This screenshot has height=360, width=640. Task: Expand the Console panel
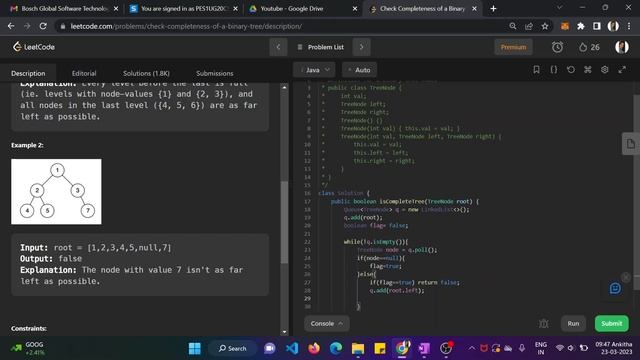click(x=327, y=324)
